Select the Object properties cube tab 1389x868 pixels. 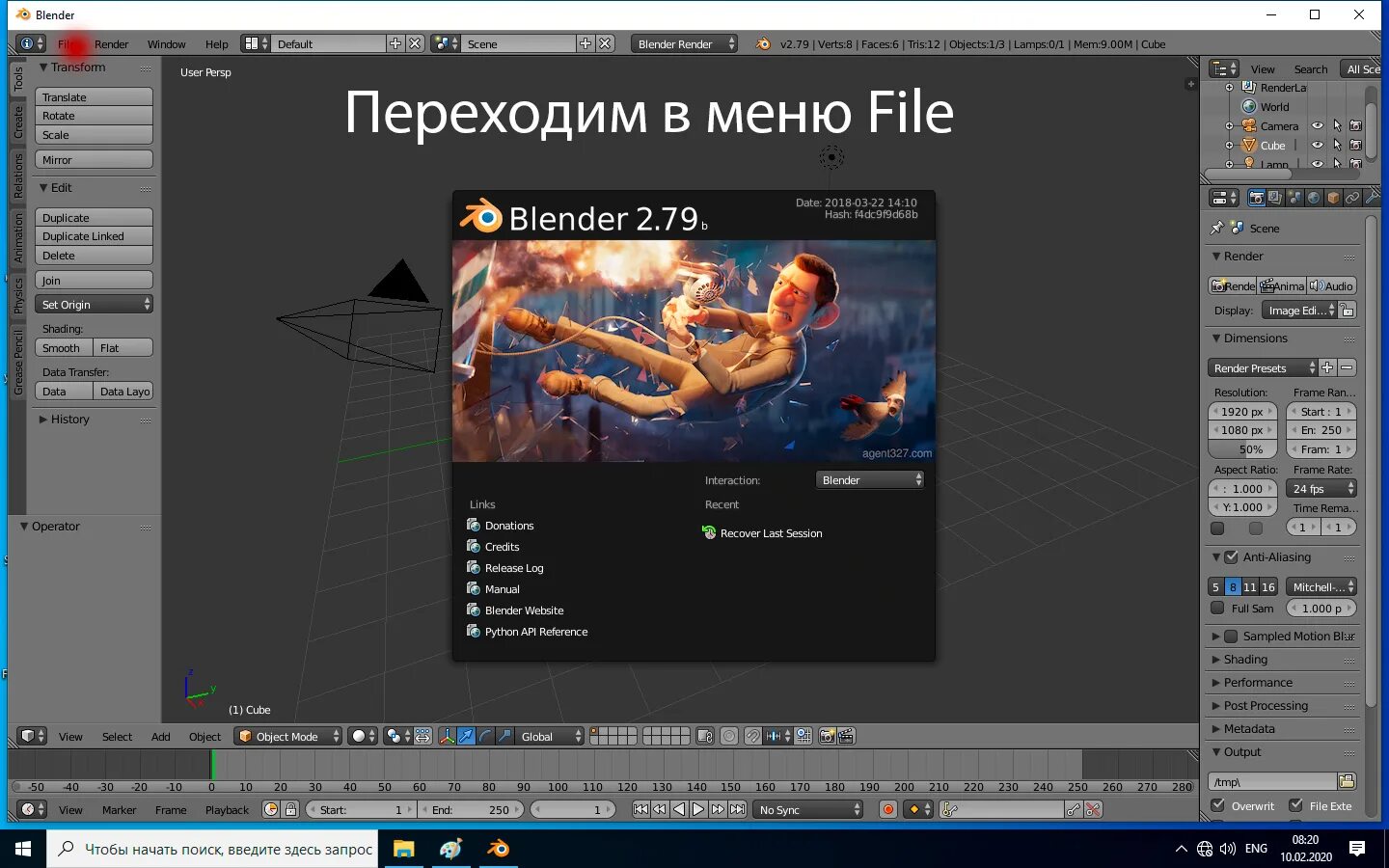click(1333, 198)
